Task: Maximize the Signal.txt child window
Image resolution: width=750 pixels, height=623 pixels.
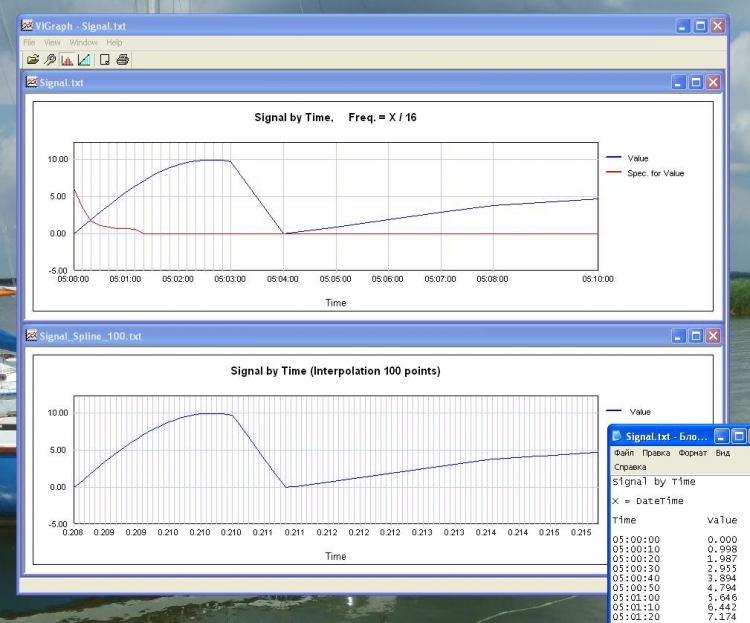Action: click(x=696, y=83)
